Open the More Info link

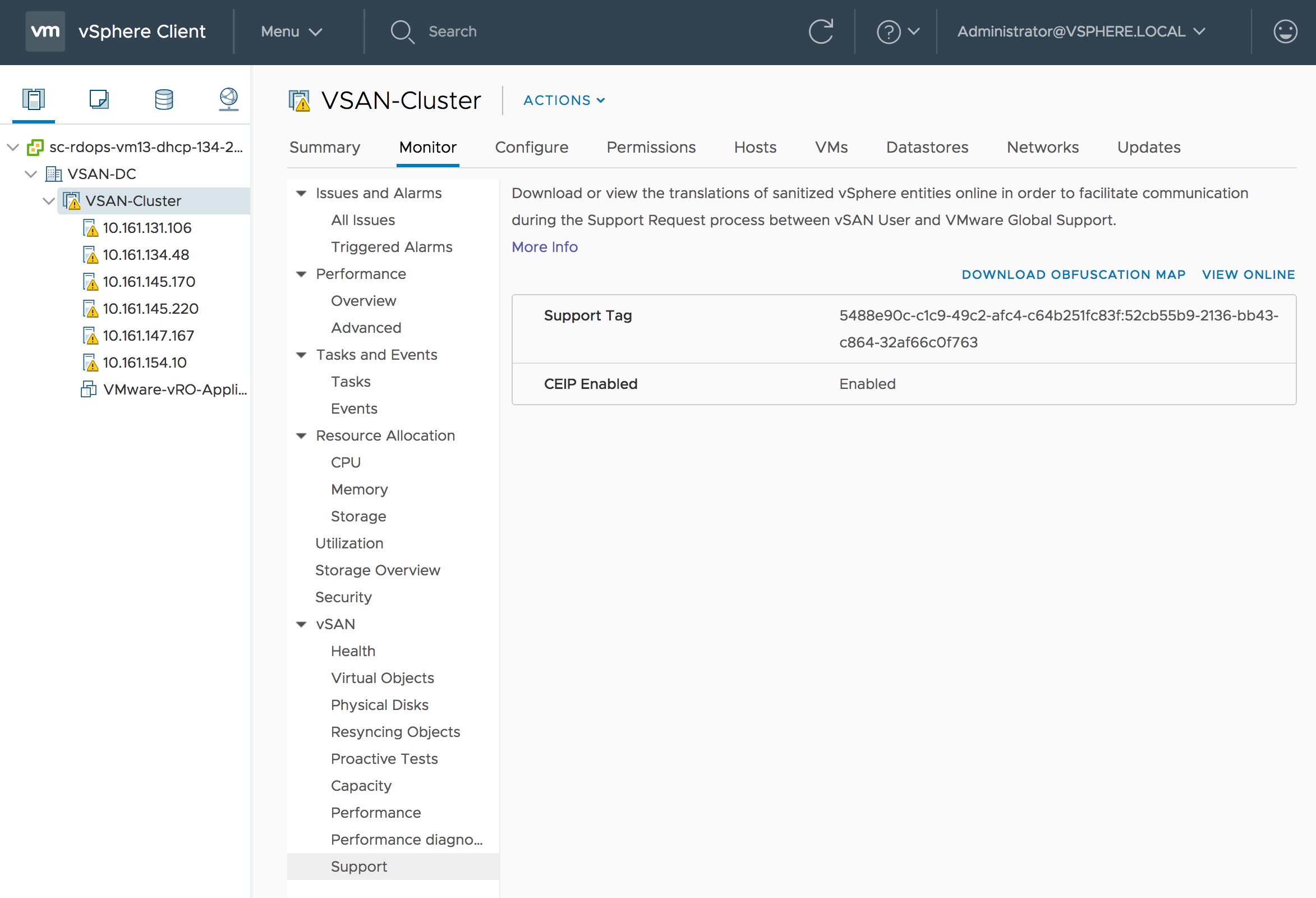[x=544, y=247]
